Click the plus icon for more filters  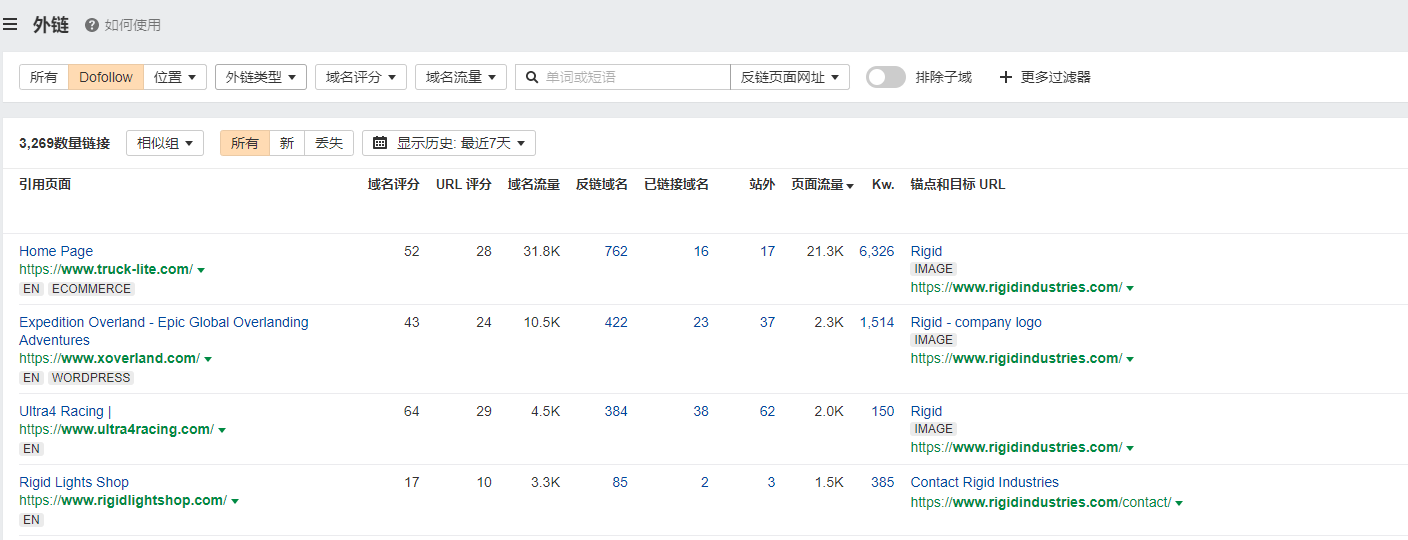[1006, 77]
